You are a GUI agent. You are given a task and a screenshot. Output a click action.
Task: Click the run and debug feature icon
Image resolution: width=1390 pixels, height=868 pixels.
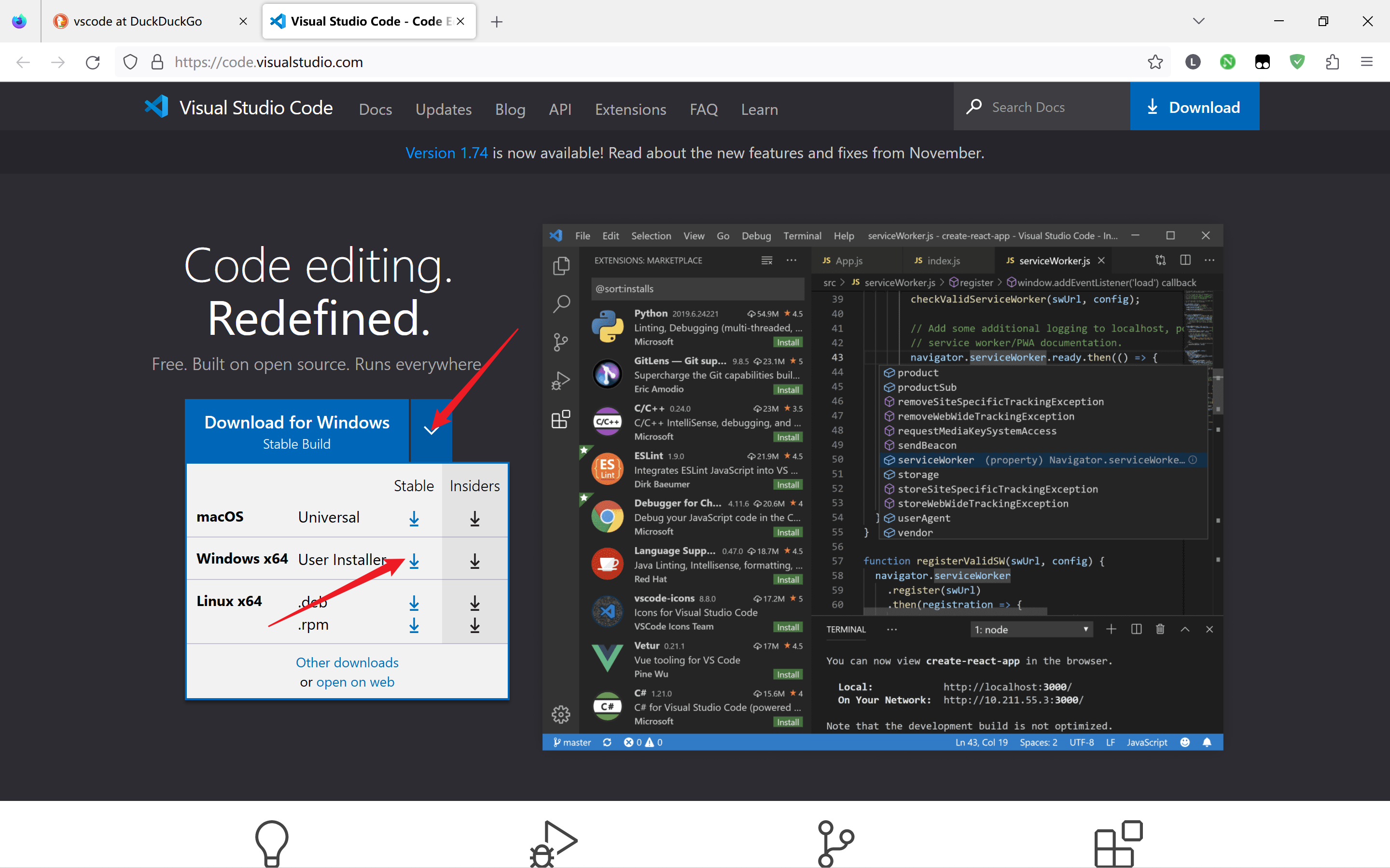point(553,843)
